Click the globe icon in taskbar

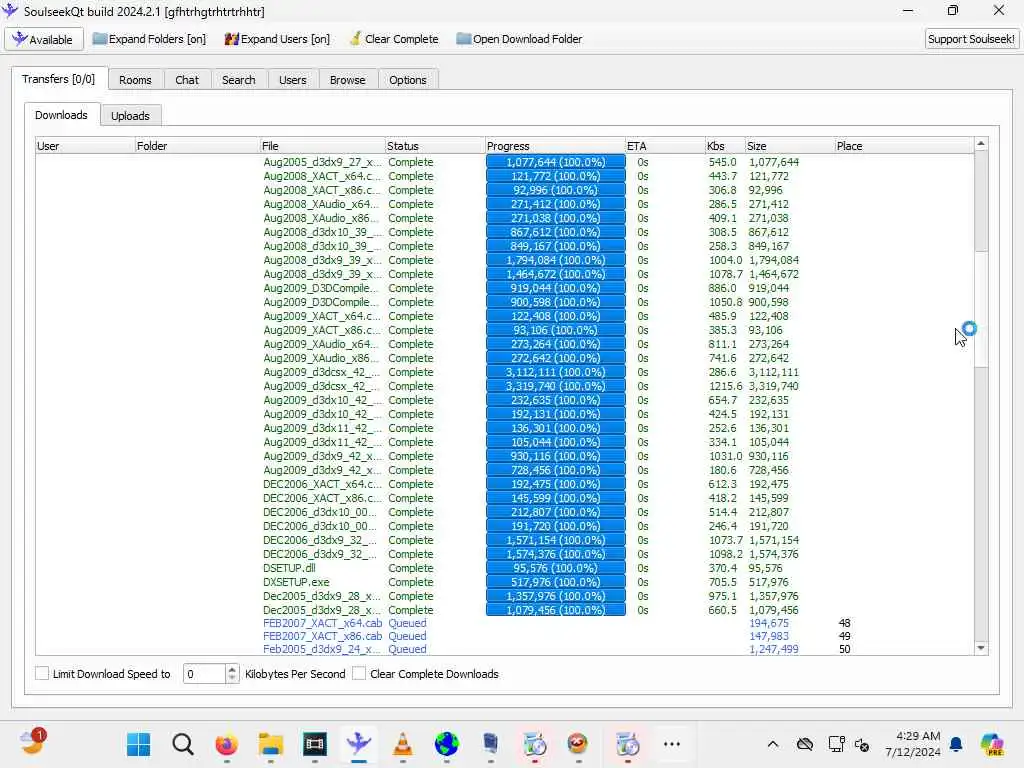(447, 744)
